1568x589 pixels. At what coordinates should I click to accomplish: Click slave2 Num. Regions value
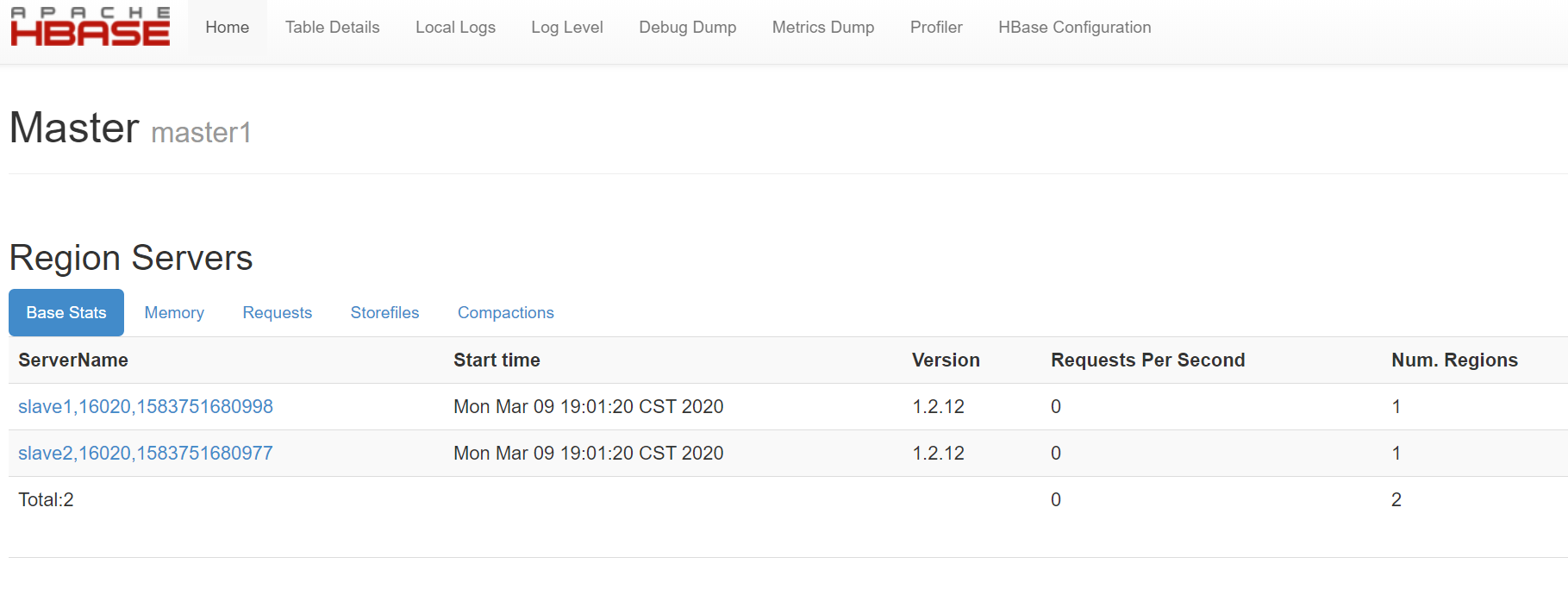point(1396,454)
